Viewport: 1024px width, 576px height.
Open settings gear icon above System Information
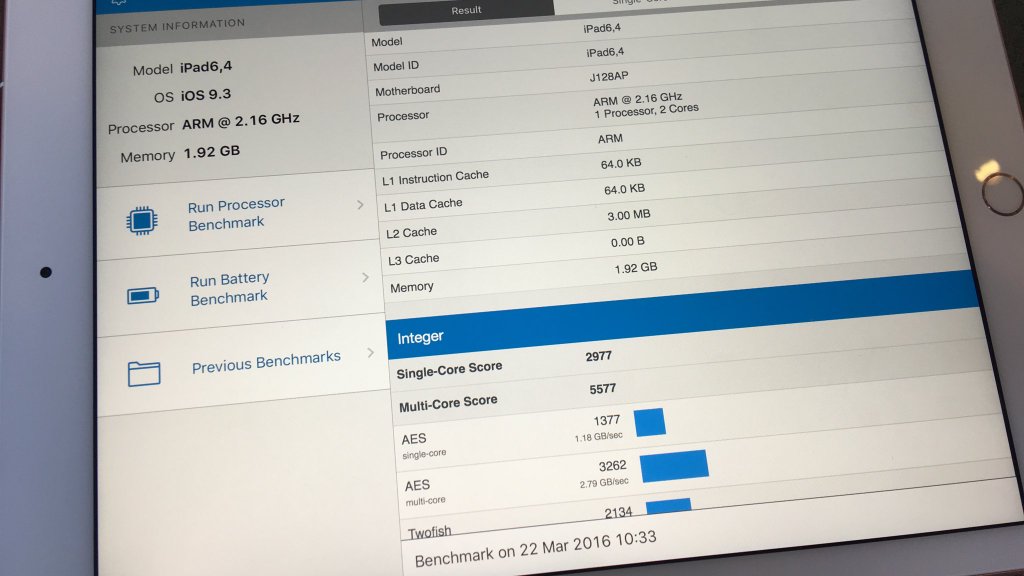pos(119,3)
